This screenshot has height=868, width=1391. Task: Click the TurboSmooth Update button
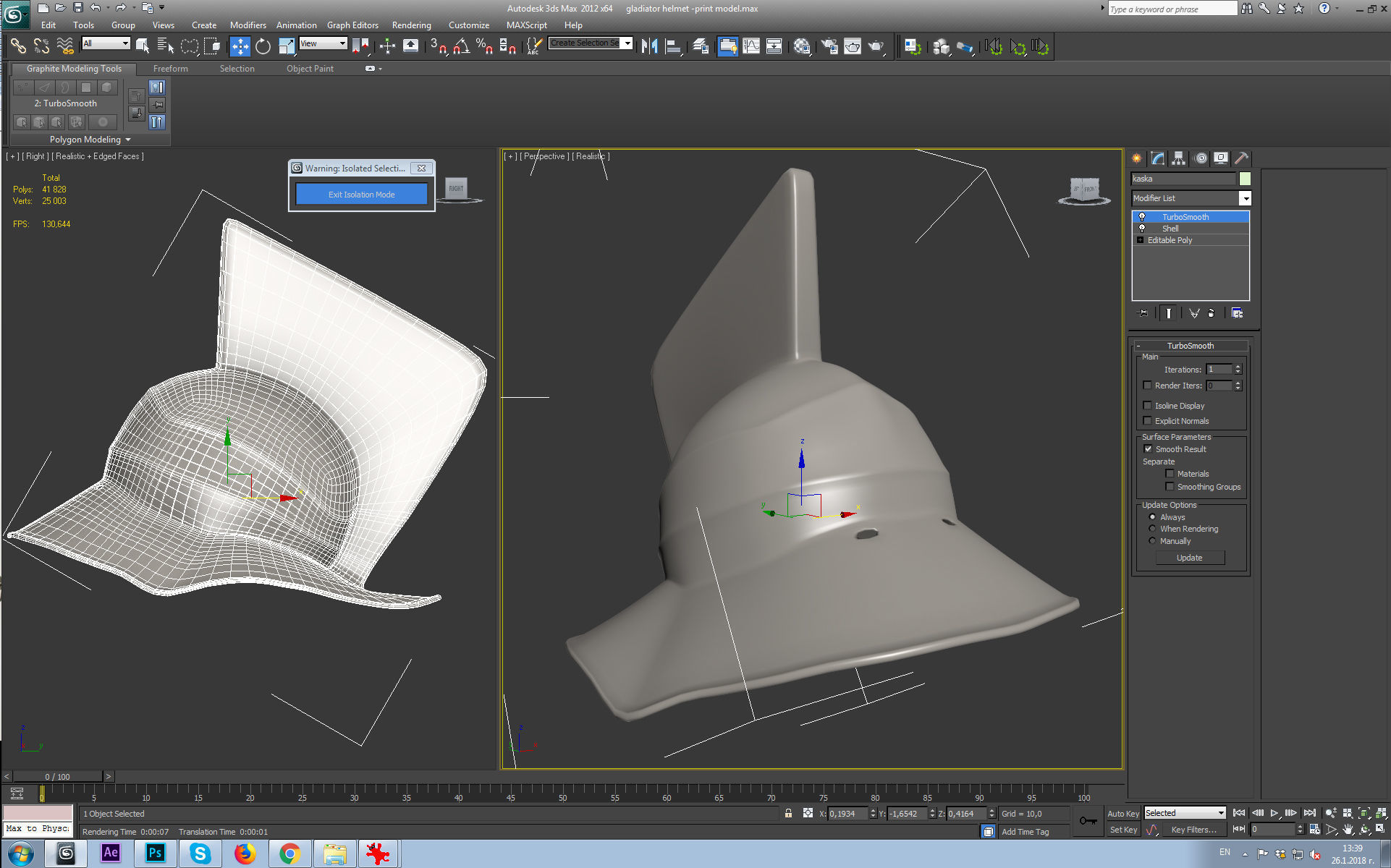tap(1189, 558)
